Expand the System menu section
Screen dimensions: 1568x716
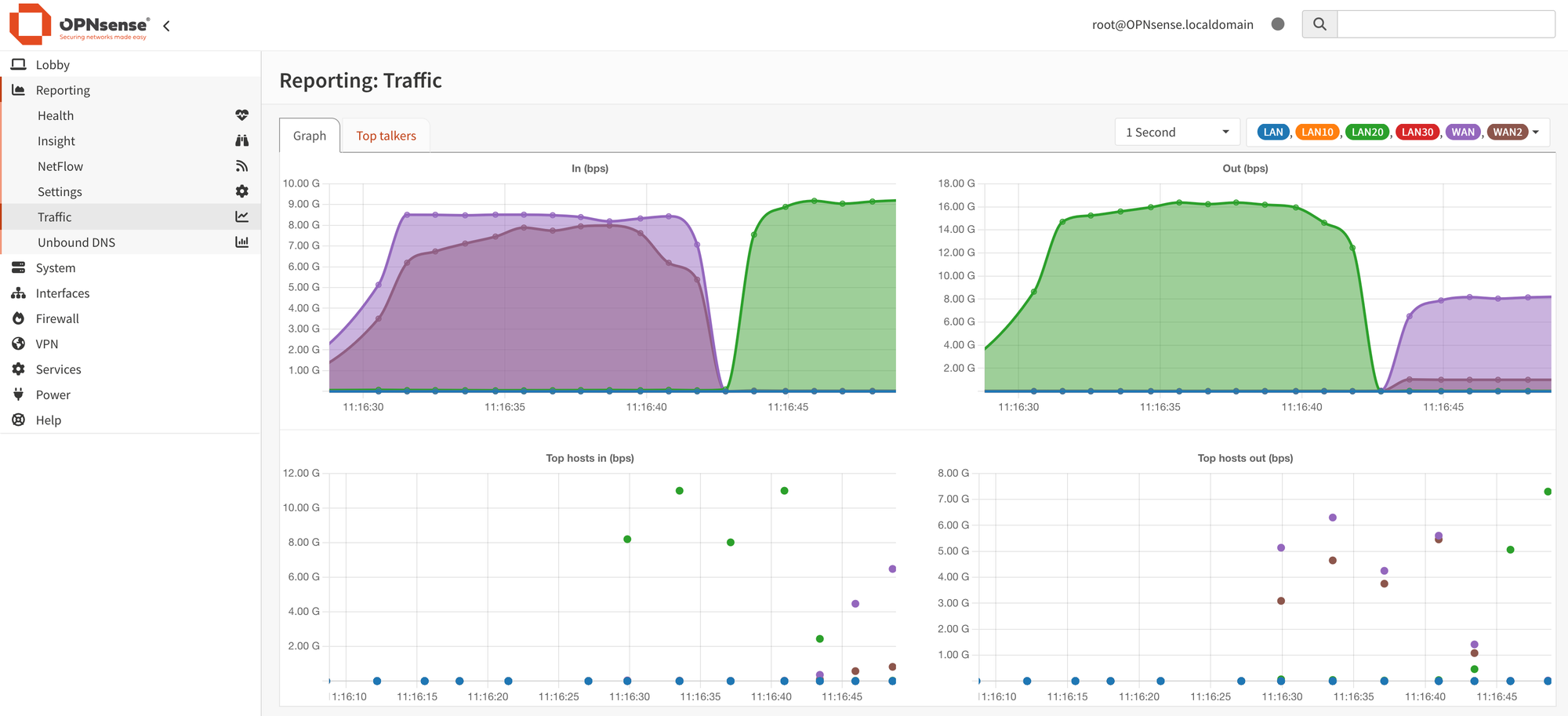coord(56,267)
